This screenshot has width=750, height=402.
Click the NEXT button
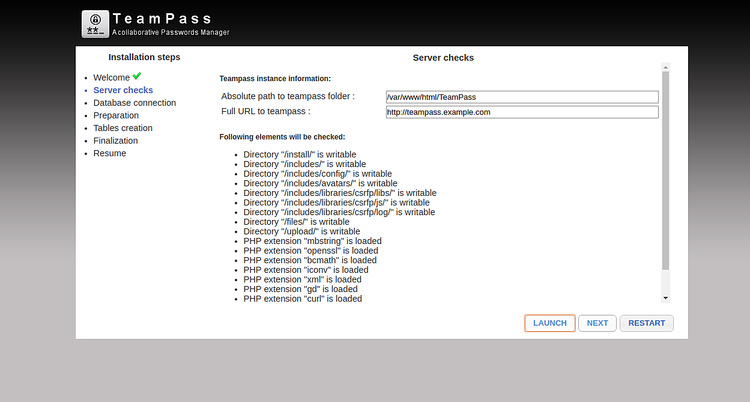coord(597,323)
